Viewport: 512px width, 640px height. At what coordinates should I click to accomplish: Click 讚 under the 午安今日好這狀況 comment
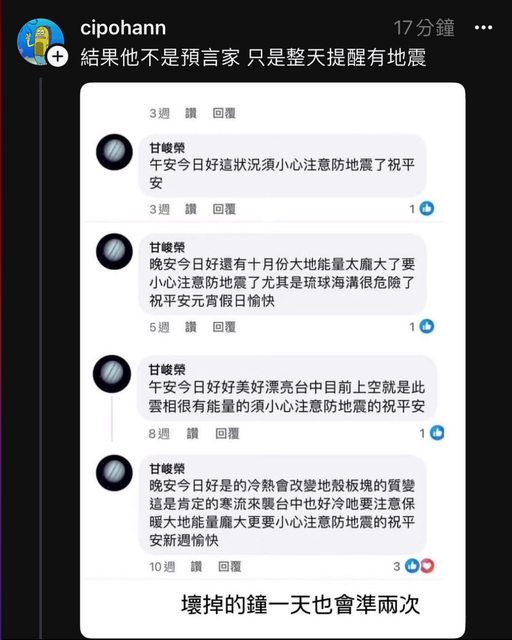pyautogui.click(x=191, y=209)
